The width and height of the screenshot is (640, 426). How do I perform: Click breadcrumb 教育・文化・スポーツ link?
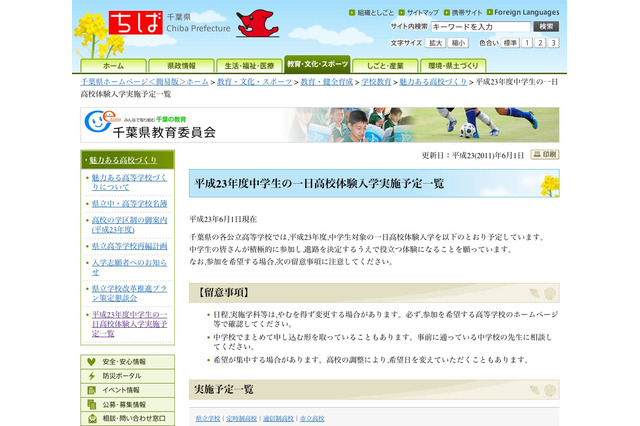[x=254, y=82]
